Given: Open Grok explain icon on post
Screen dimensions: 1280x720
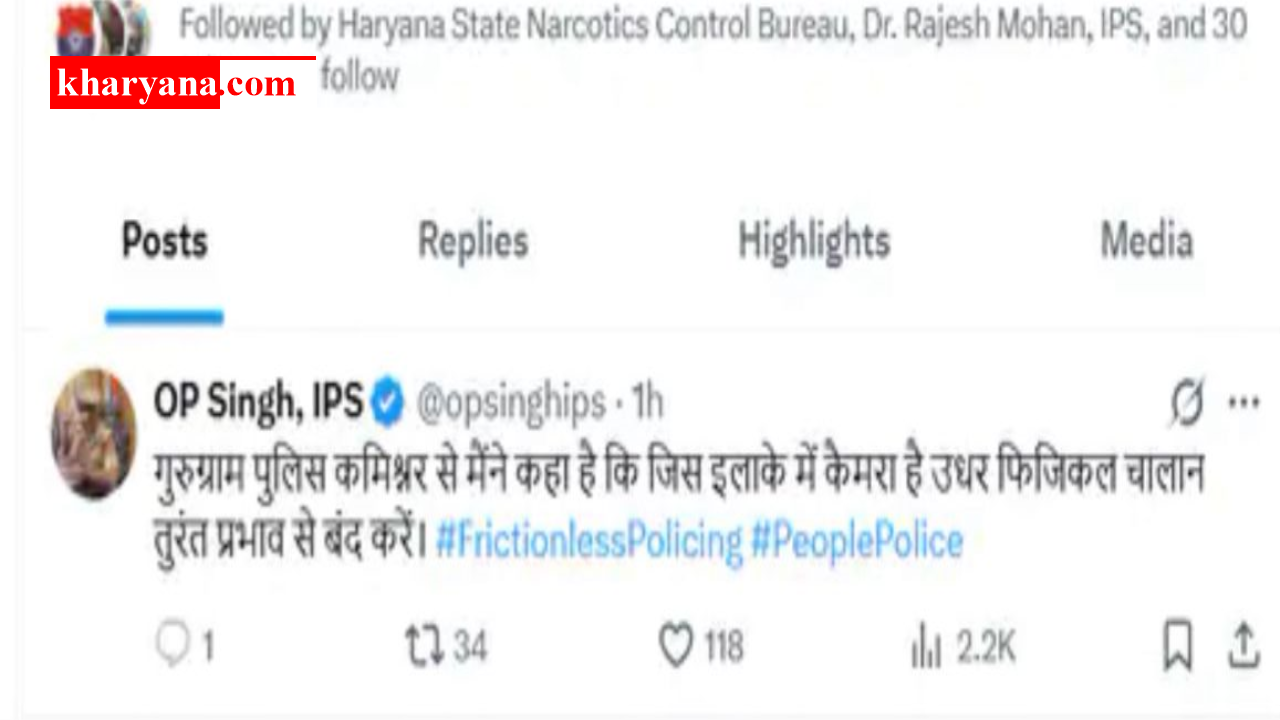Looking at the screenshot, I should point(1188,403).
